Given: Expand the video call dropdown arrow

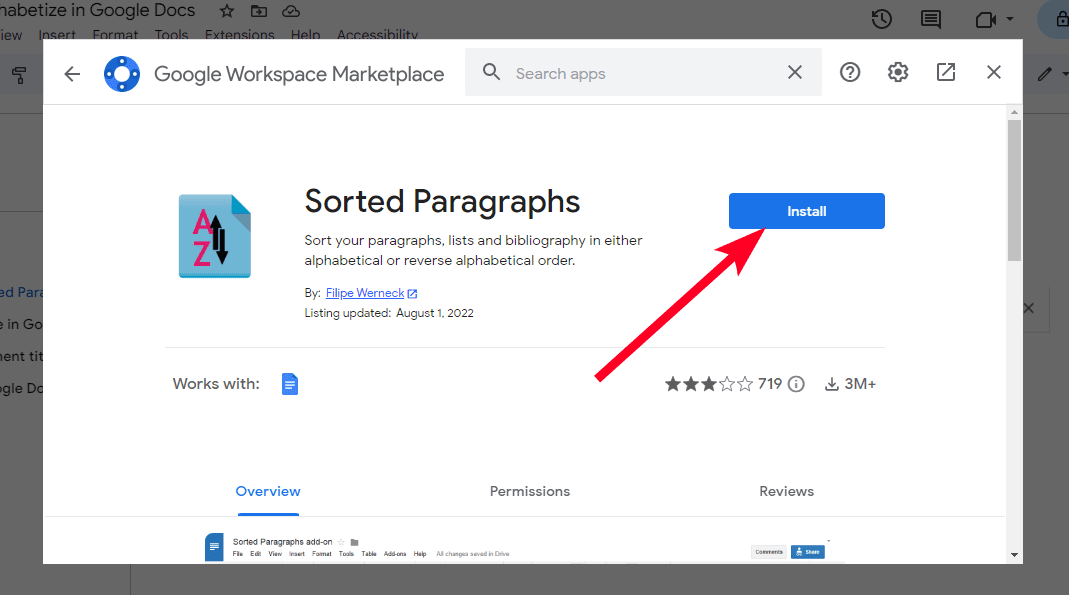Looking at the screenshot, I should tap(1009, 19).
